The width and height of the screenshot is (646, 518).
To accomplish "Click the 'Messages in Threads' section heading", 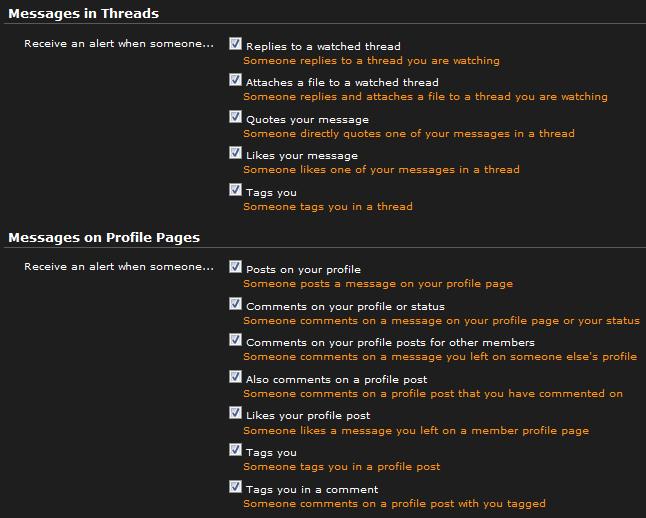I will click(83, 14).
